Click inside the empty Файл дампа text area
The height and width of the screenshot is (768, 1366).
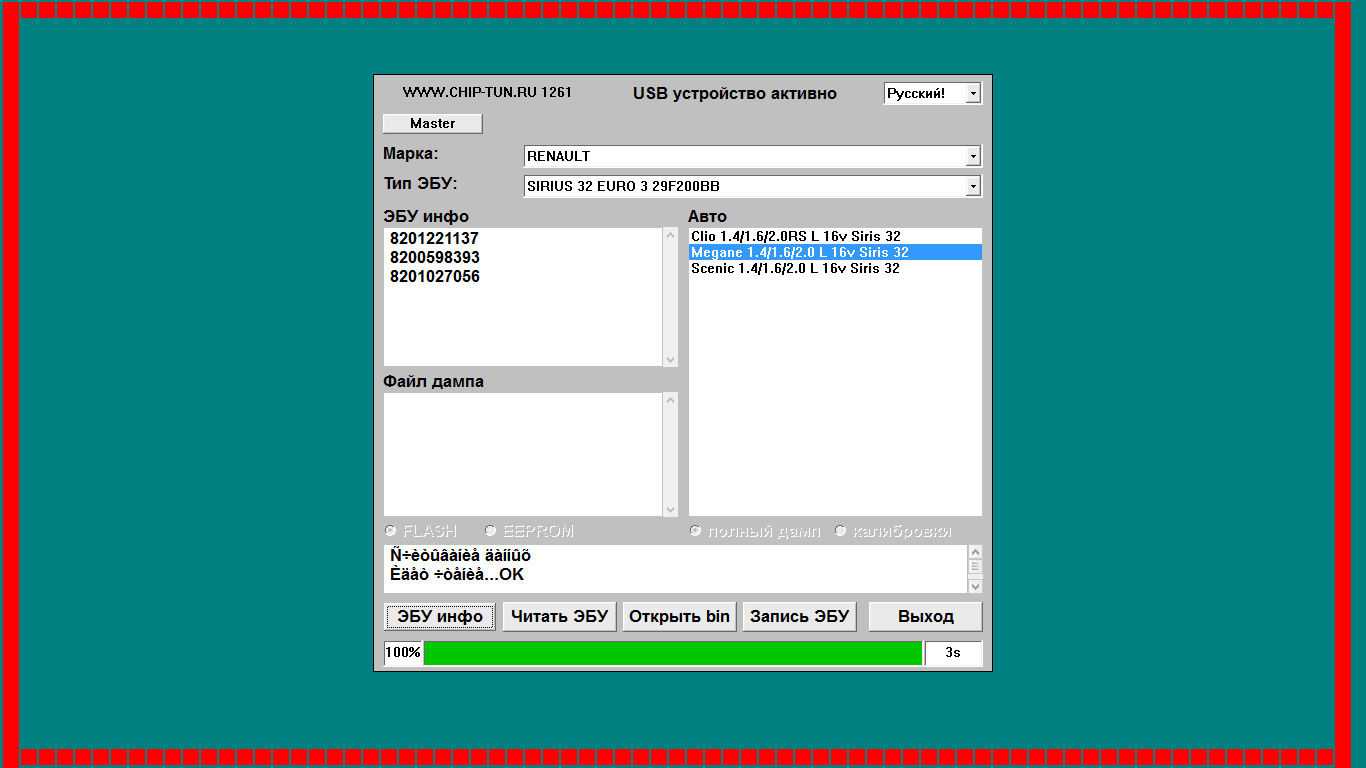tap(523, 454)
